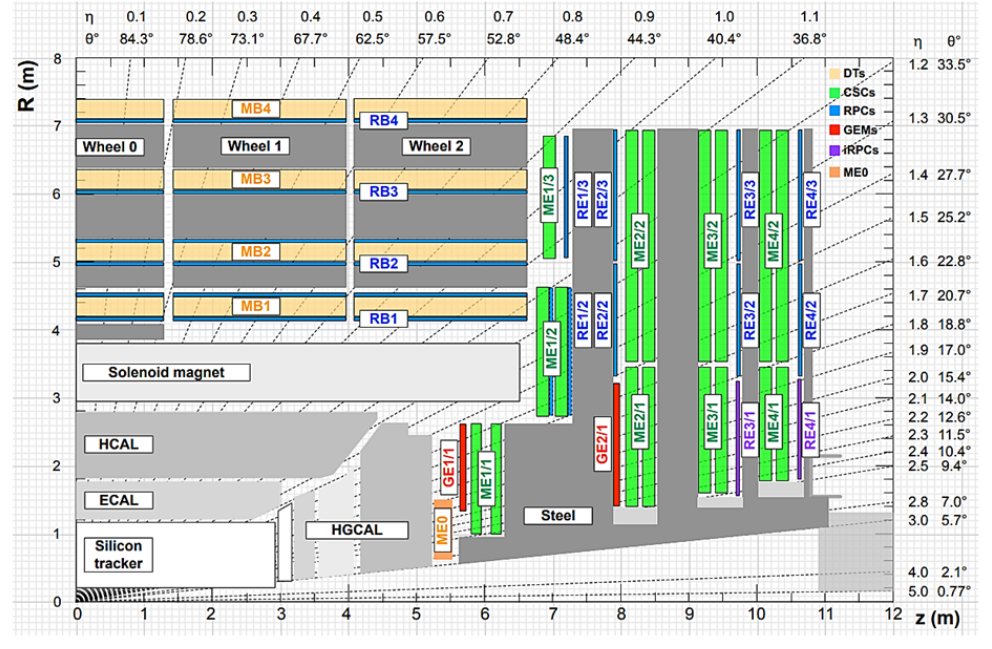This screenshot has width=992, height=649.
Task: Select the ME1/2 label
Action: [x=551, y=347]
